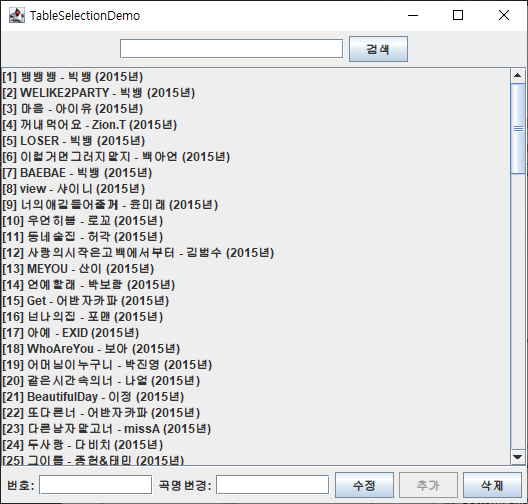Screen dimensions: 528x504
Task: Click the Java app icon in title bar
Action: coord(17,15)
